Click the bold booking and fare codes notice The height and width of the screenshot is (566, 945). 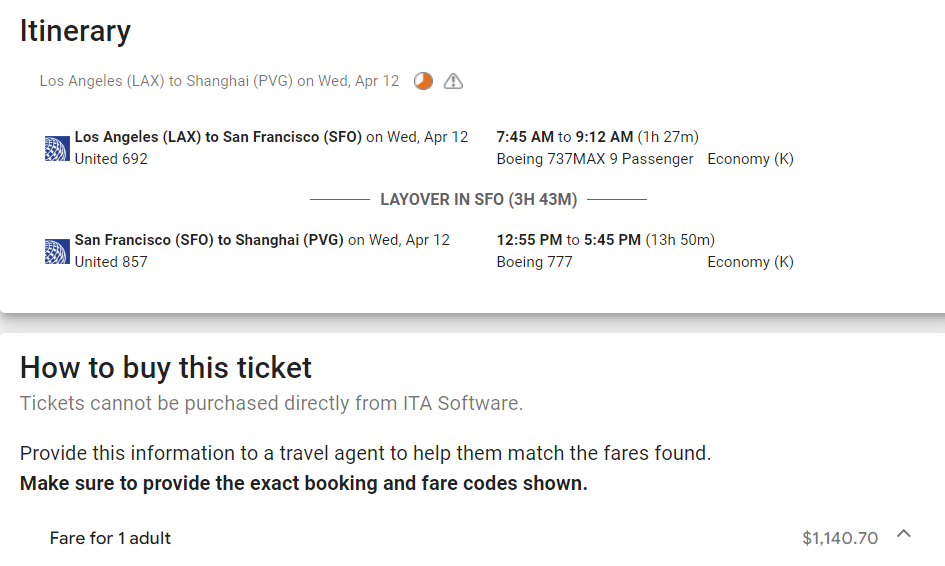point(303,484)
